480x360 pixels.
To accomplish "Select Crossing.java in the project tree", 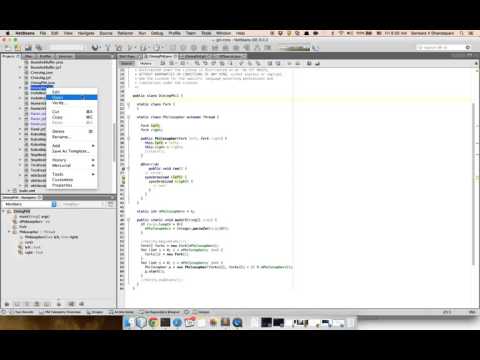I will point(42,72).
